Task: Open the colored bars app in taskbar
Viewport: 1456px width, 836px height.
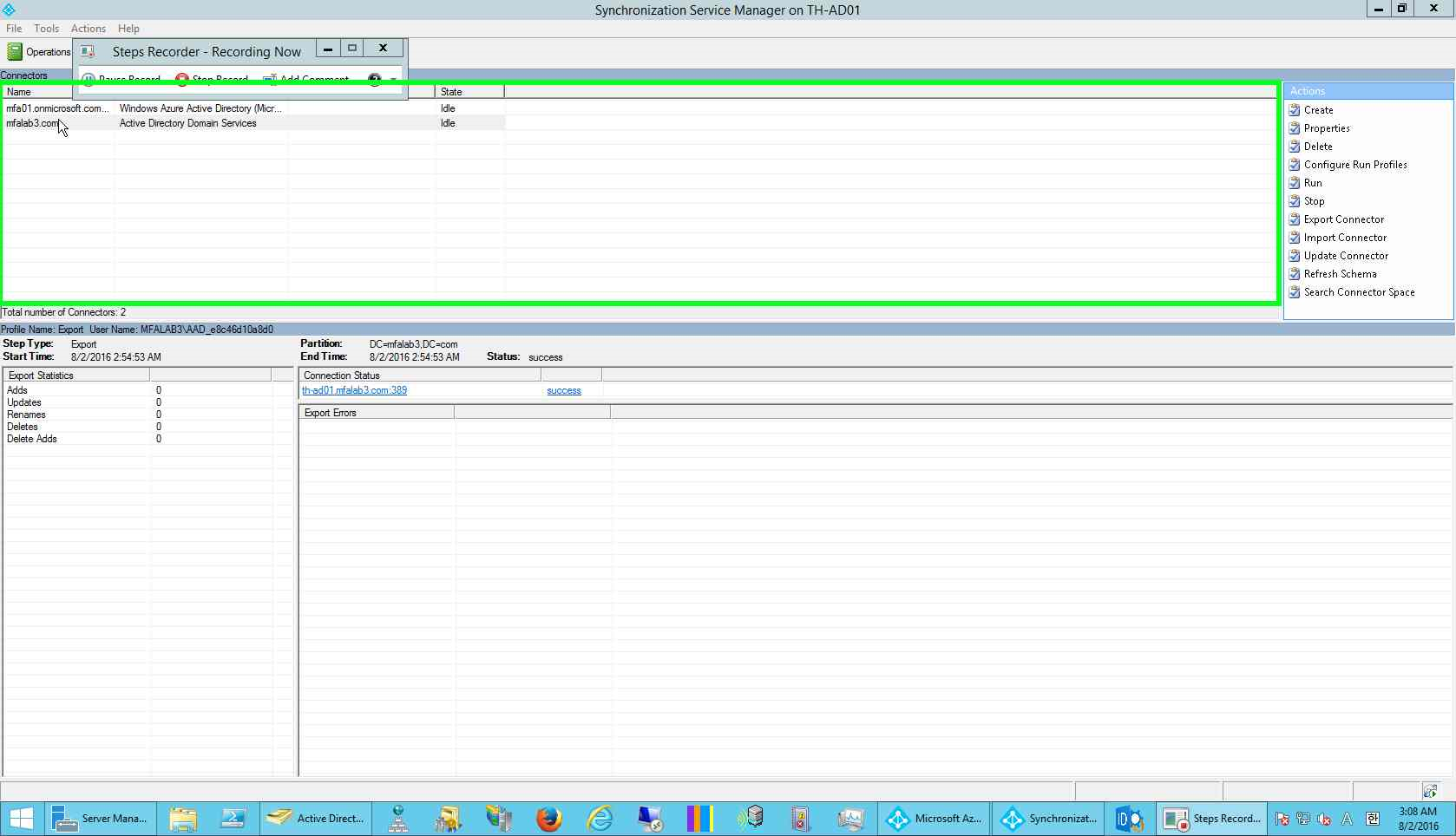Action: click(699, 819)
